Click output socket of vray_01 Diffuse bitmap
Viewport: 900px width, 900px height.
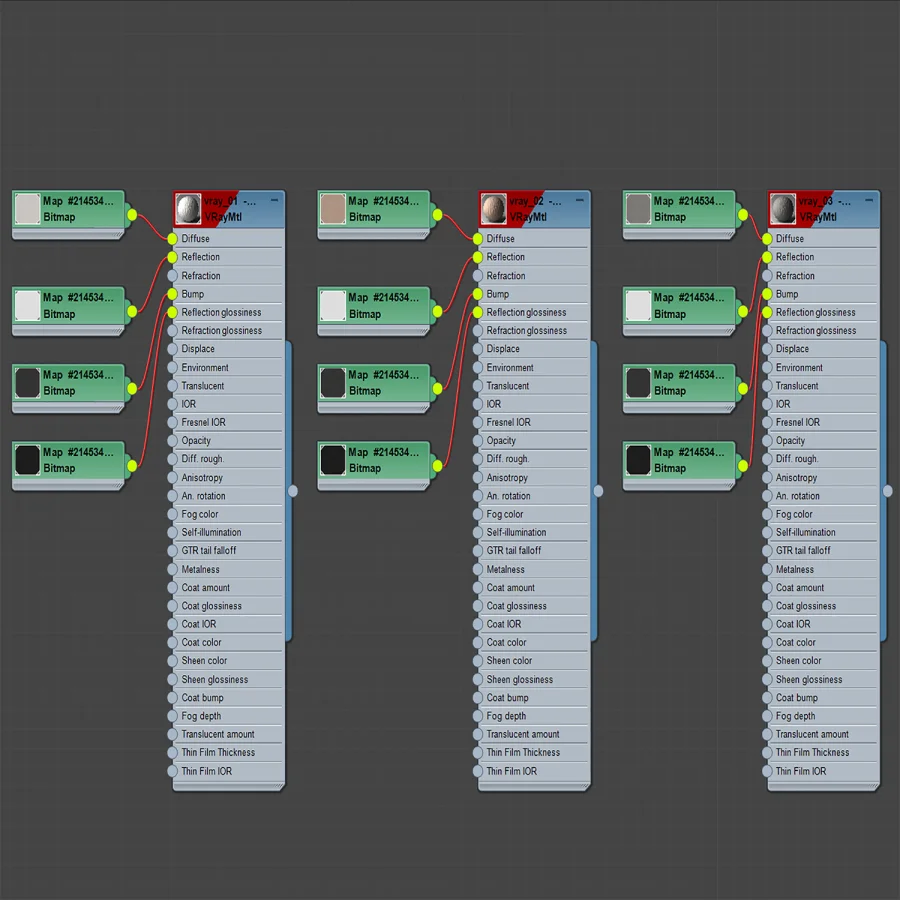pyautogui.click(x=132, y=215)
